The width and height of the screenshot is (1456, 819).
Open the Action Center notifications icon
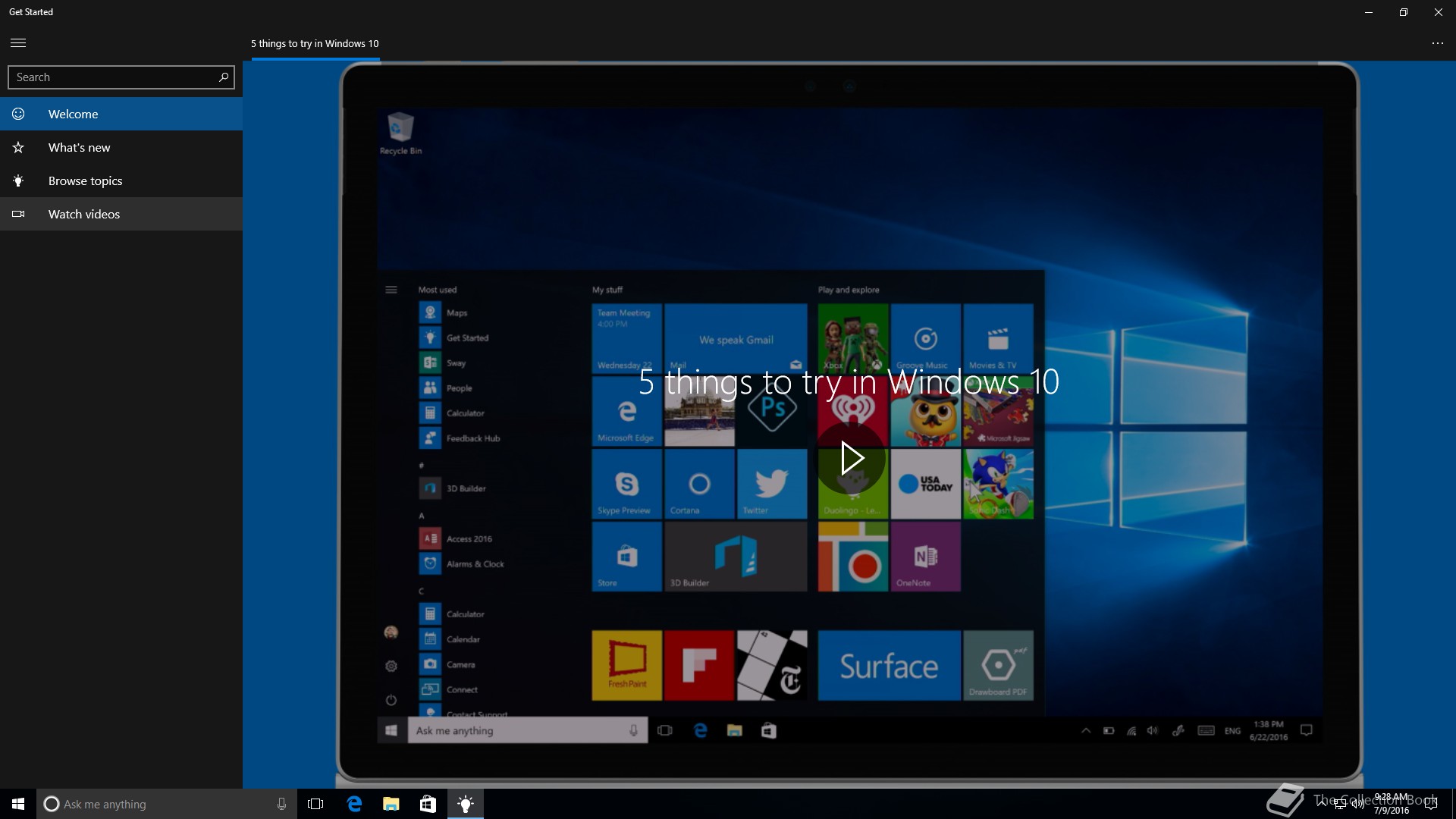pyautogui.click(x=1431, y=803)
